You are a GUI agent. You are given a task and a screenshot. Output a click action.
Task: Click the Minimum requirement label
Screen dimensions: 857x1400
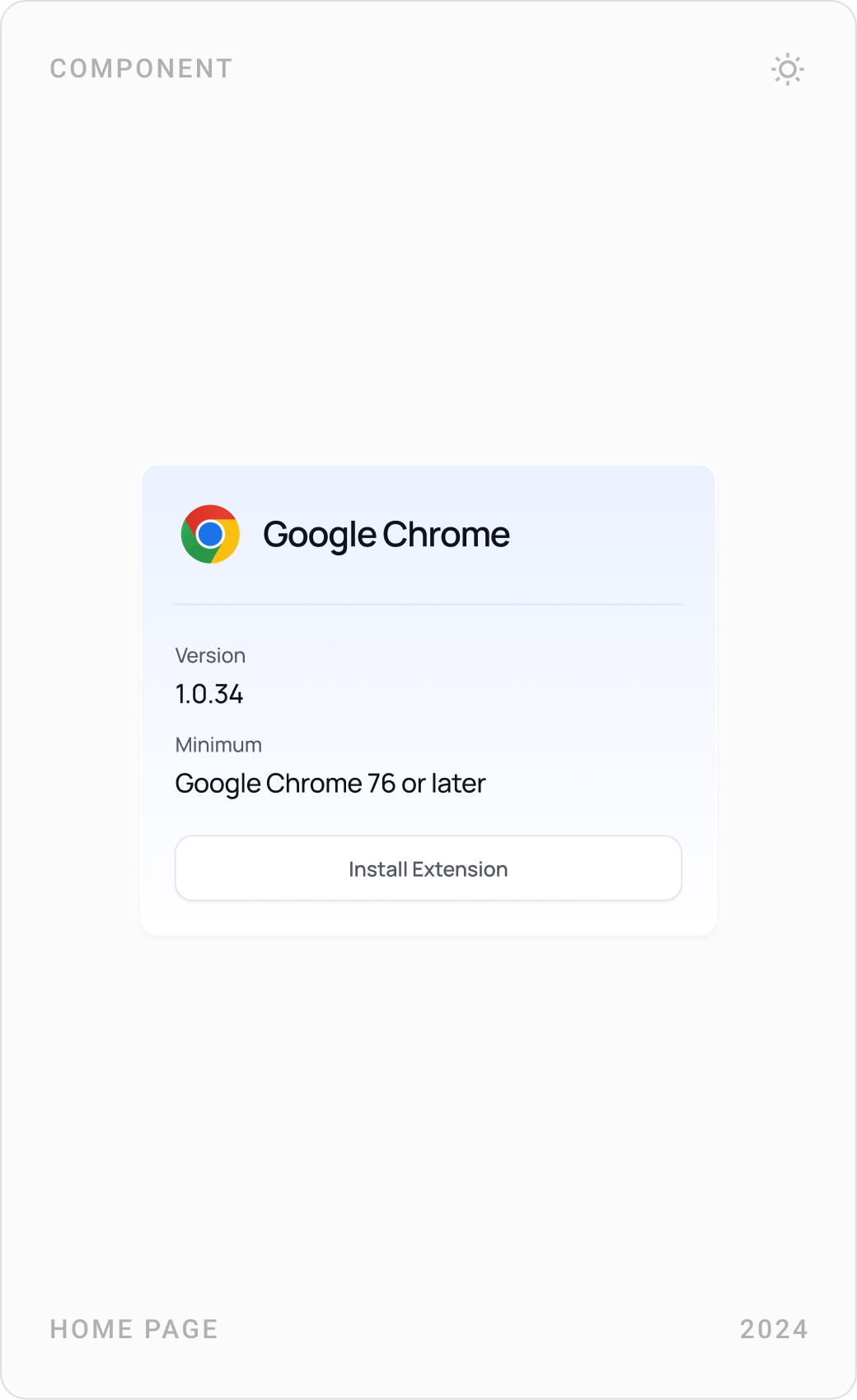click(x=218, y=744)
